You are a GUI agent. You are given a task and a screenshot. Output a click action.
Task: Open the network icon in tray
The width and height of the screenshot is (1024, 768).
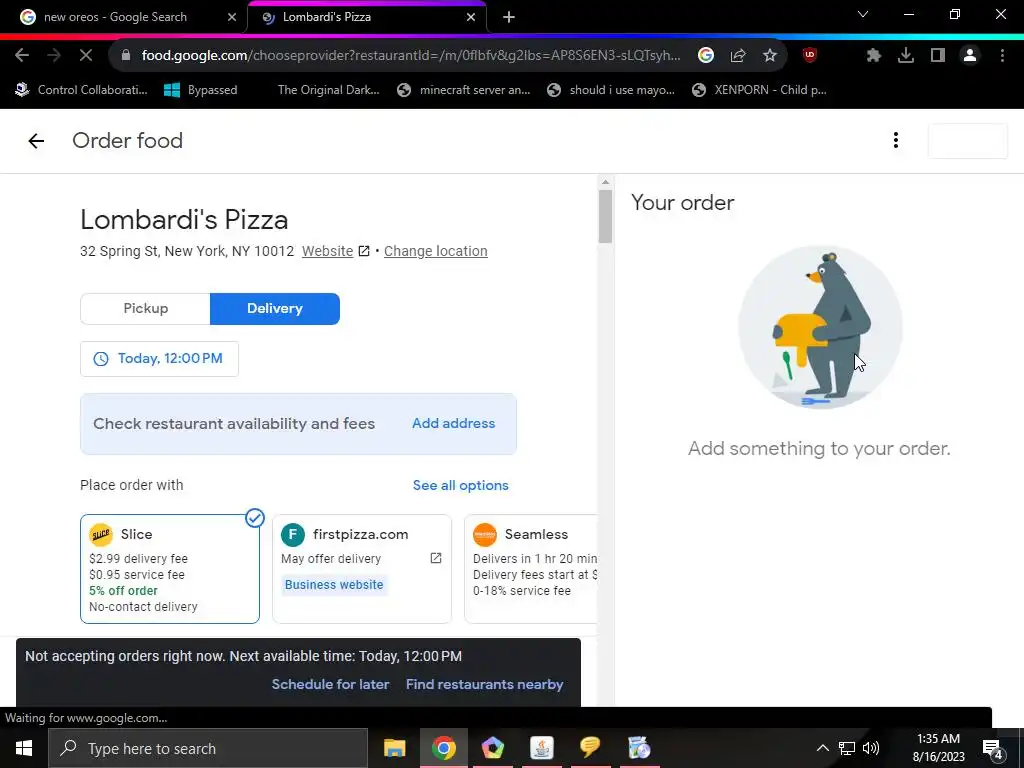tap(847, 748)
